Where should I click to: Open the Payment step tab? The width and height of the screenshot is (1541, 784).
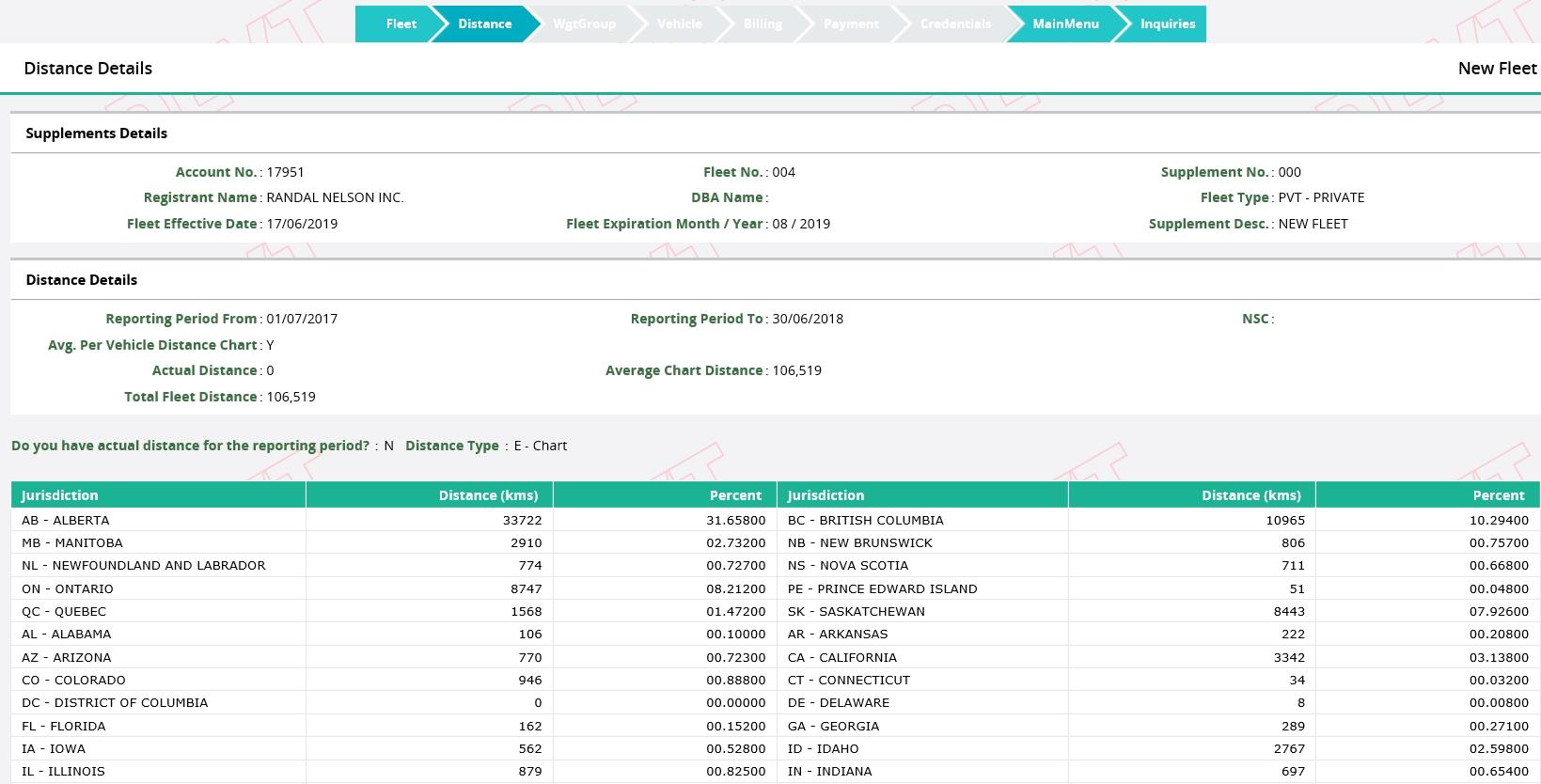tap(851, 24)
